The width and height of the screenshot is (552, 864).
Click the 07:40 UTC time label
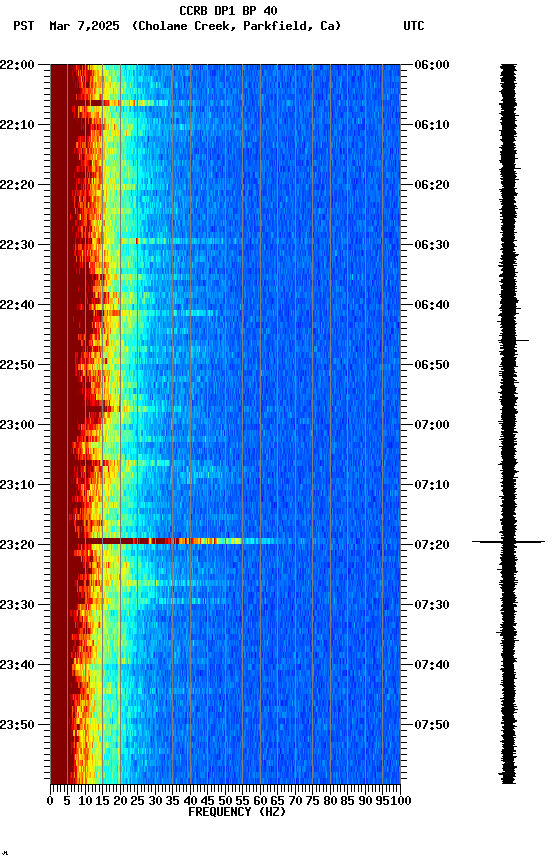tap(432, 666)
